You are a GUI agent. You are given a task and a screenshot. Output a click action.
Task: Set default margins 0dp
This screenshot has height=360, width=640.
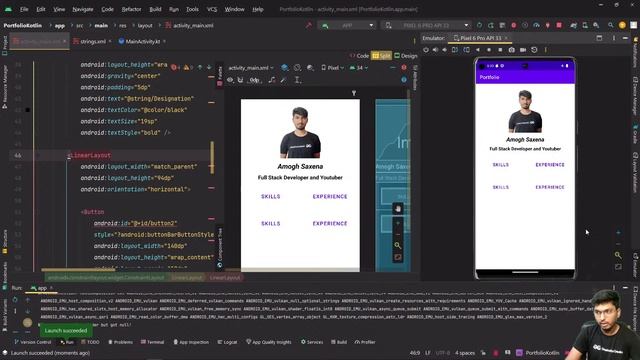coord(255,80)
